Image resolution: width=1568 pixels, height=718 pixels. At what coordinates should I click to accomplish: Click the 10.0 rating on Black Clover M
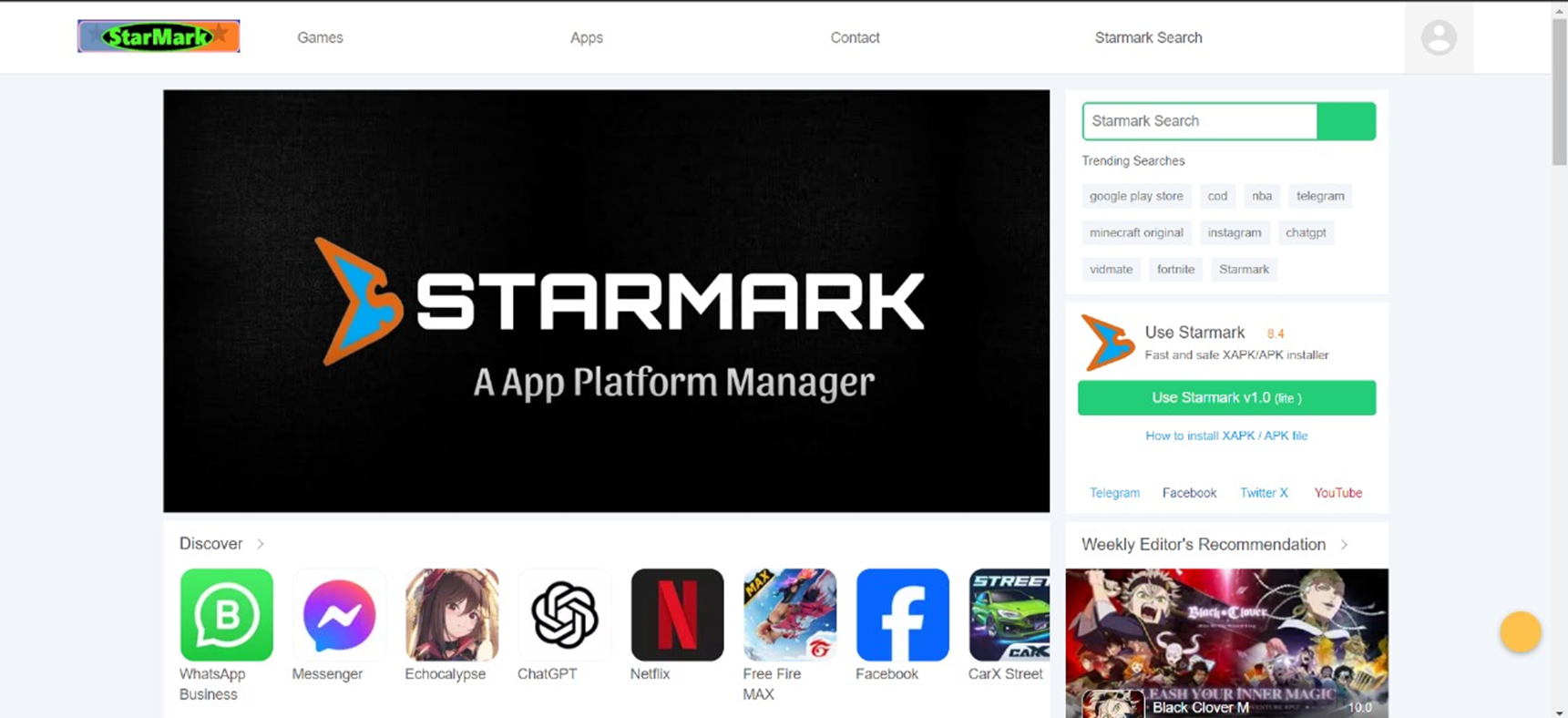pyautogui.click(x=1359, y=708)
